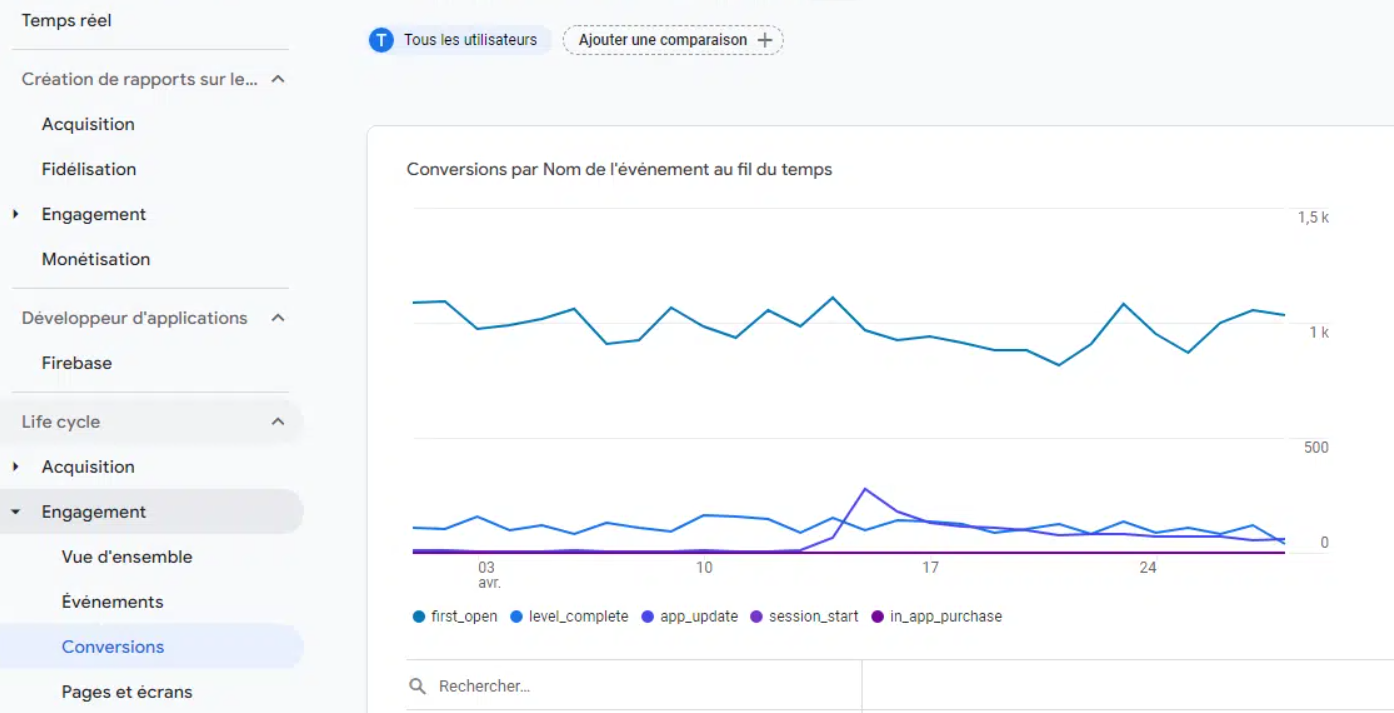
Task: Collapse the Création de rapports section
Action: coord(278,79)
